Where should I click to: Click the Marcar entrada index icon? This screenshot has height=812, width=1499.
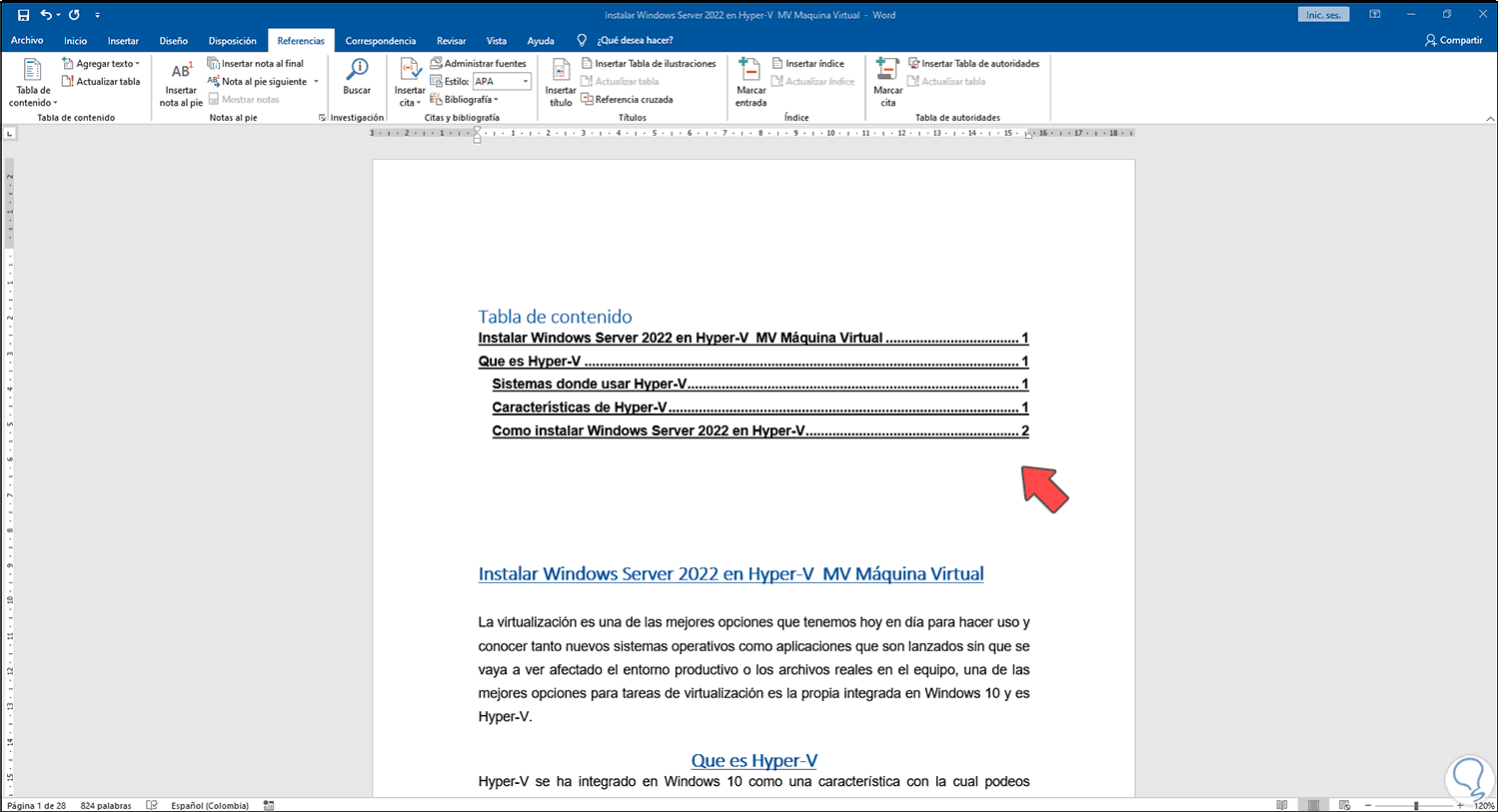coord(750,70)
